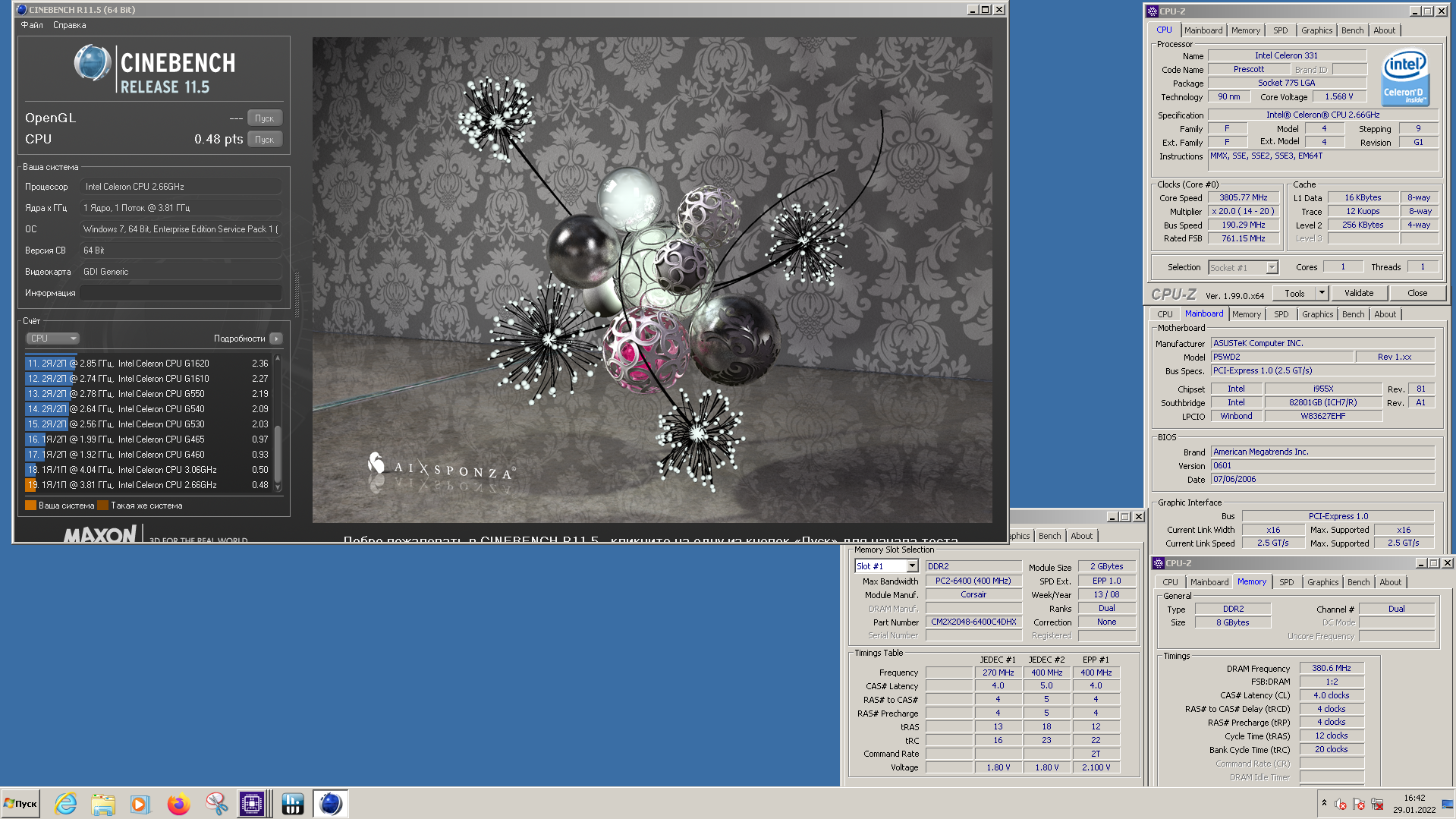This screenshot has width=1456, height=819.
Task: Select ranking row 'Intel Celeron CPU G550'
Action: coord(149,394)
